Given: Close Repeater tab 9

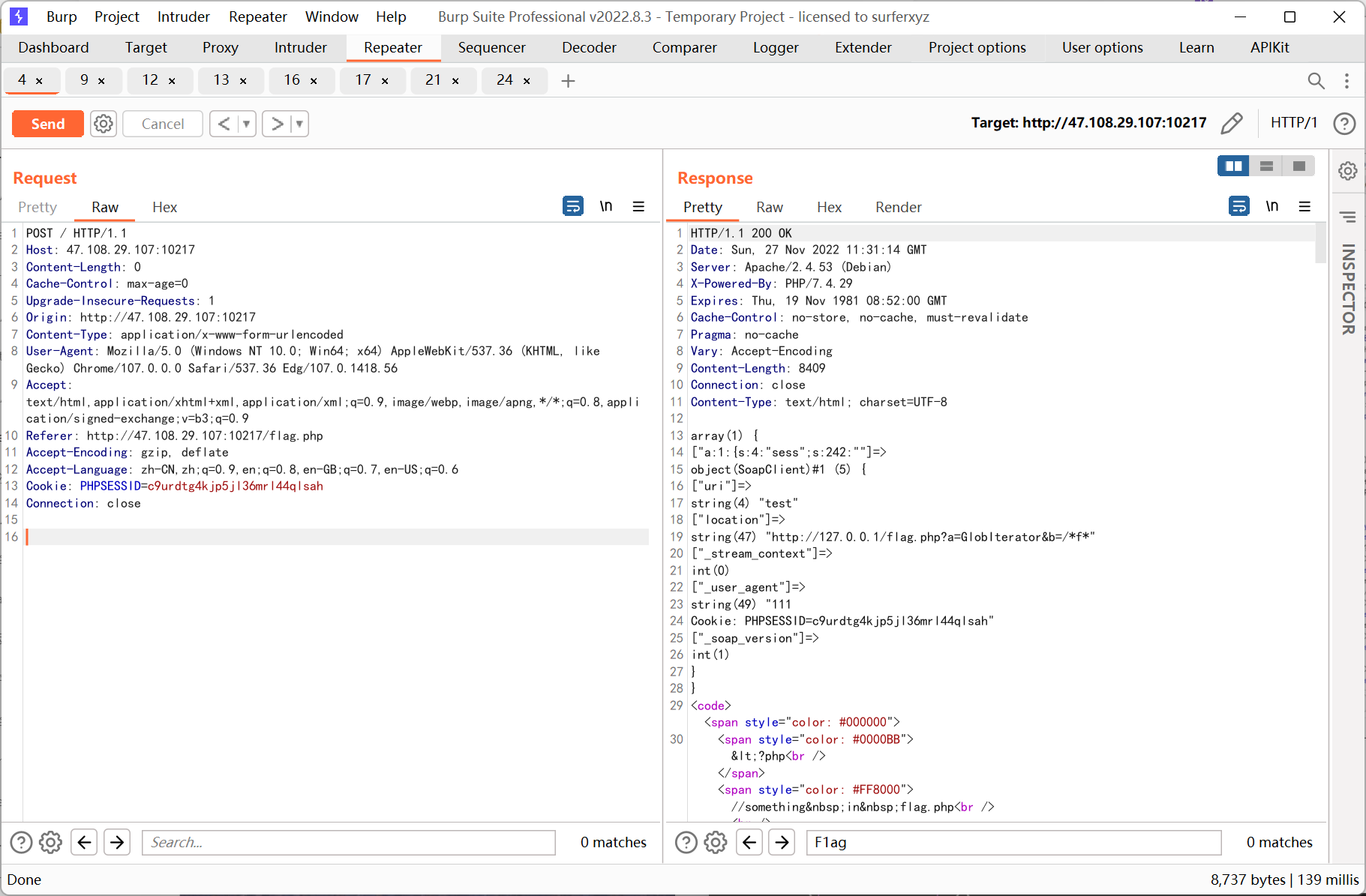Looking at the screenshot, I should click(101, 81).
